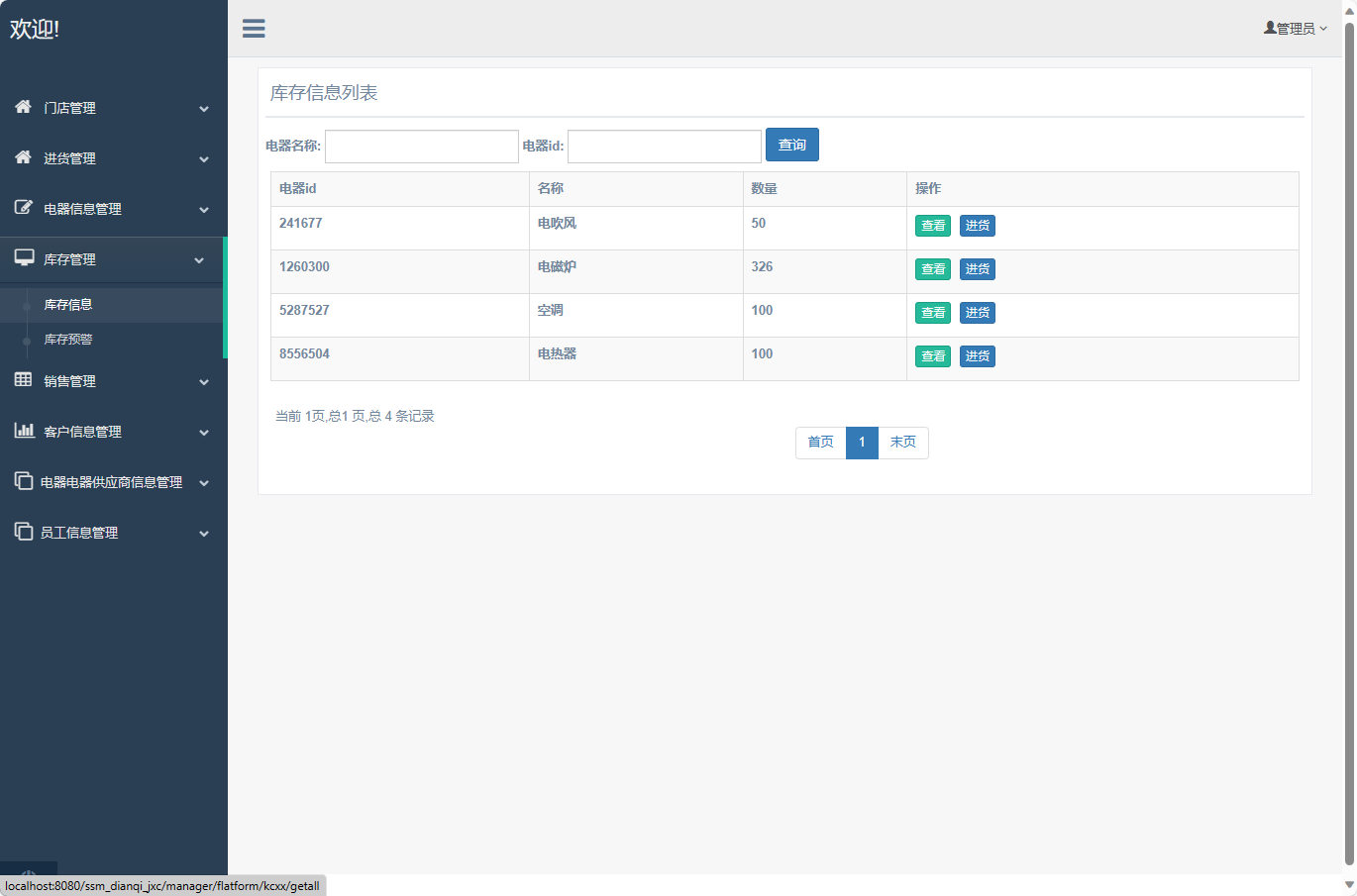The width and height of the screenshot is (1357, 896).
Task: Click the hamburger menu icon to toggle sidebar
Action: (254, 29)
